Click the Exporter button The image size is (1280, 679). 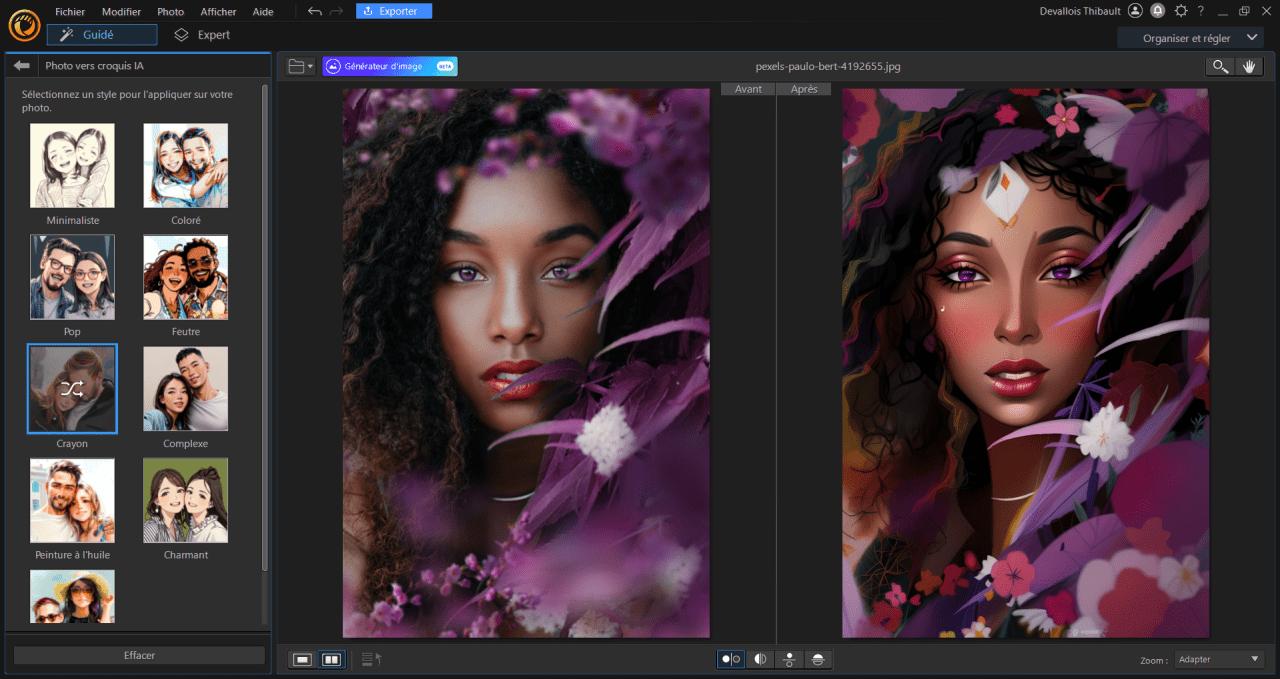tap(394, 11)
